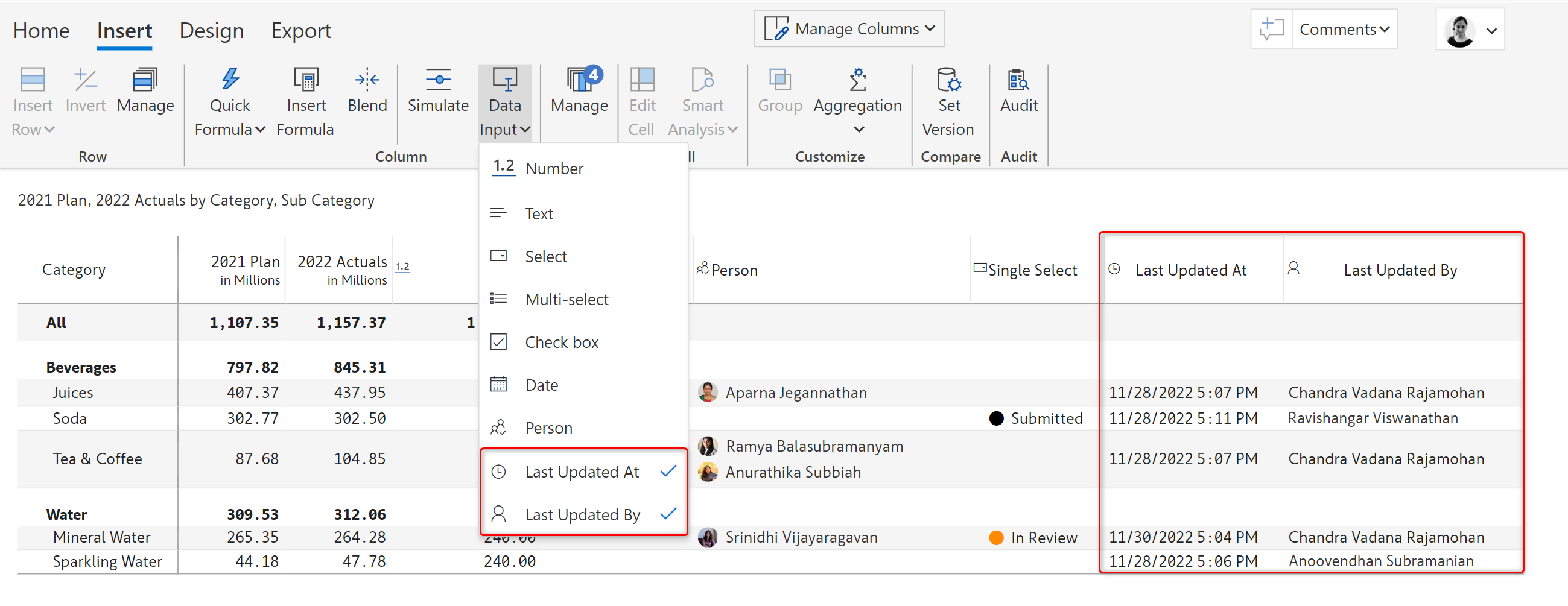Toggle Last Updated By column option
This screenshot has height=606, width=1568.
click(583, 515)
